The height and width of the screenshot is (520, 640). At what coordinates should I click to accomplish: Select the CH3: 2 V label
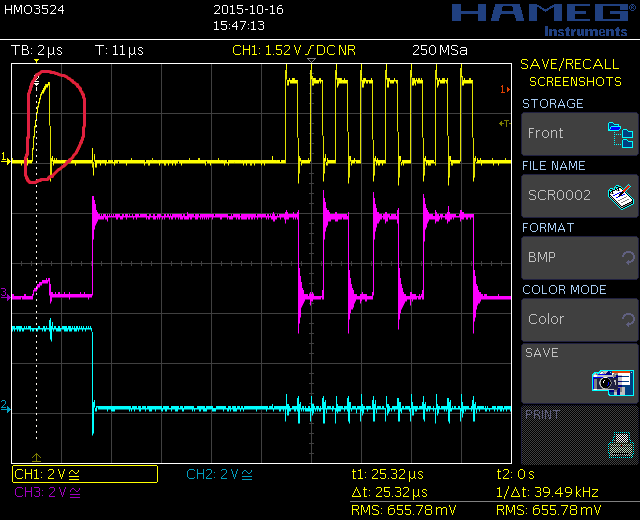point(47,492)
